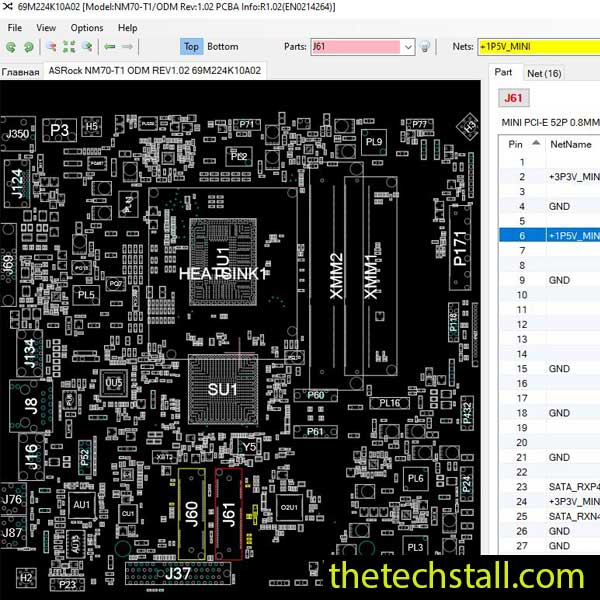Switch to the Net (16) tab
Viewport: 600px width, 600px height.
tap(544, 73)
